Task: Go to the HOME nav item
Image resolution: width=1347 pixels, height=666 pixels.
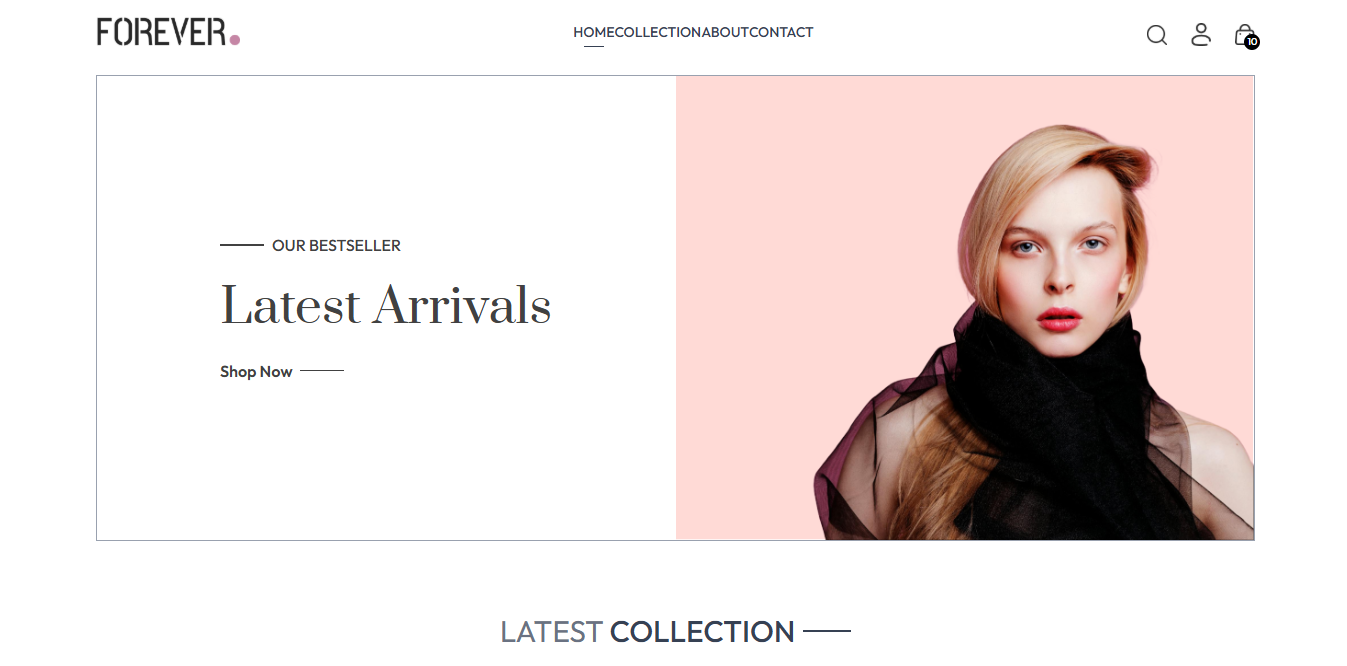Action: pos(593,32)
